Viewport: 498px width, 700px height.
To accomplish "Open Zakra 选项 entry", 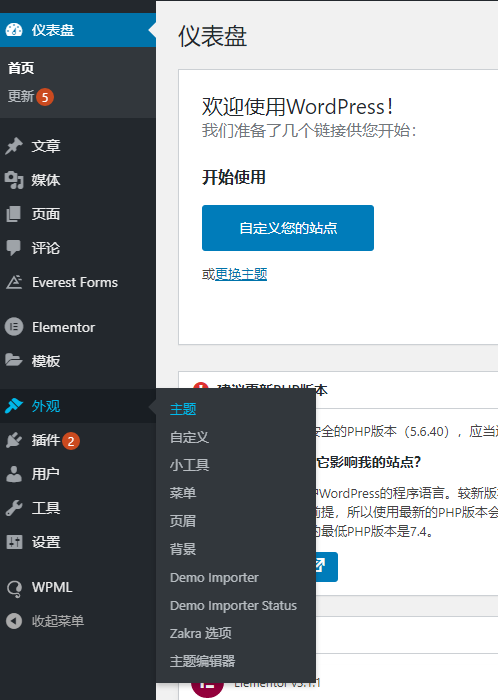I will coord(201,633).
